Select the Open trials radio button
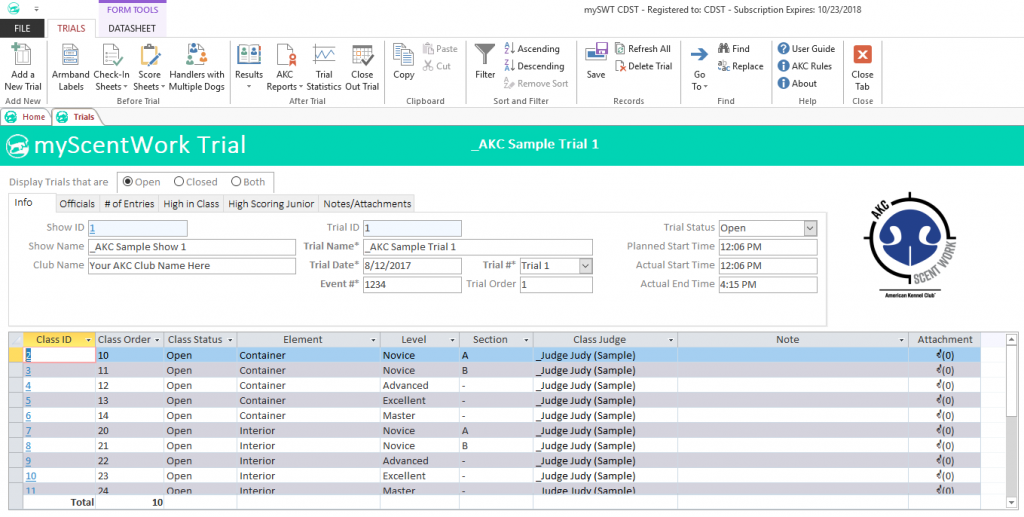 pyautogui.click(x=127, y=182)
